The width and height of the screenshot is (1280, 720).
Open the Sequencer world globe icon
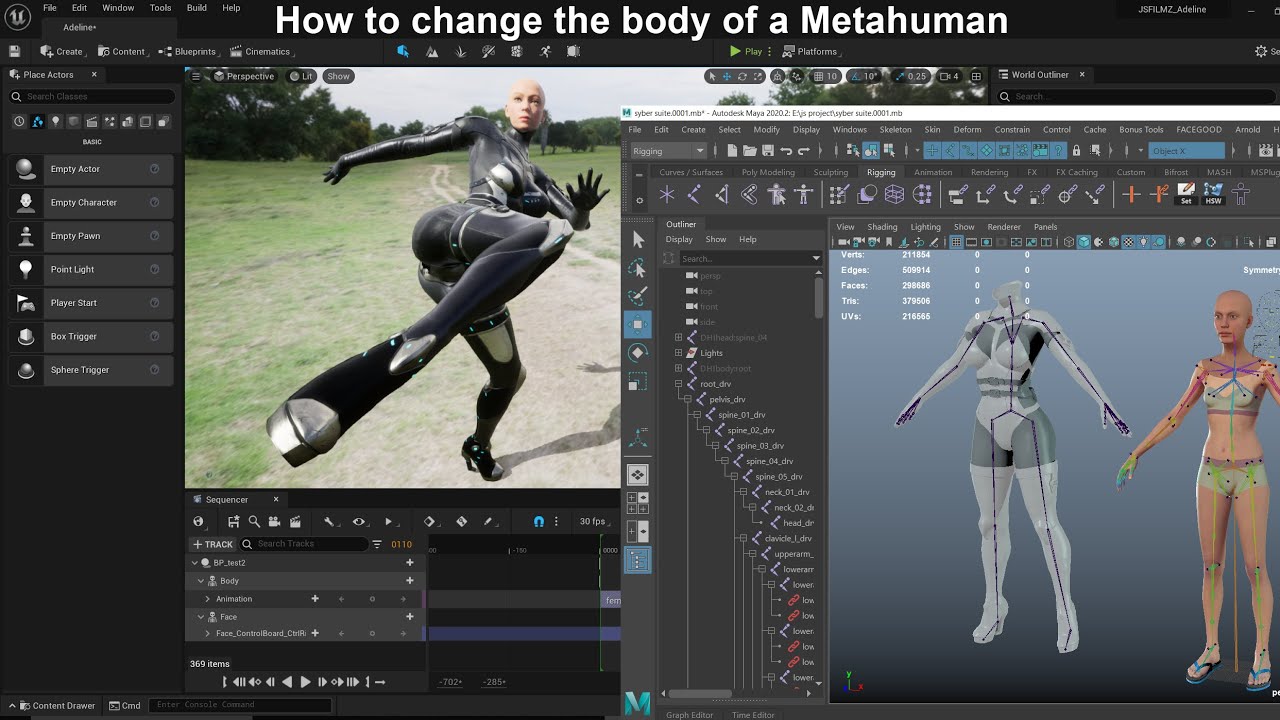198,521
